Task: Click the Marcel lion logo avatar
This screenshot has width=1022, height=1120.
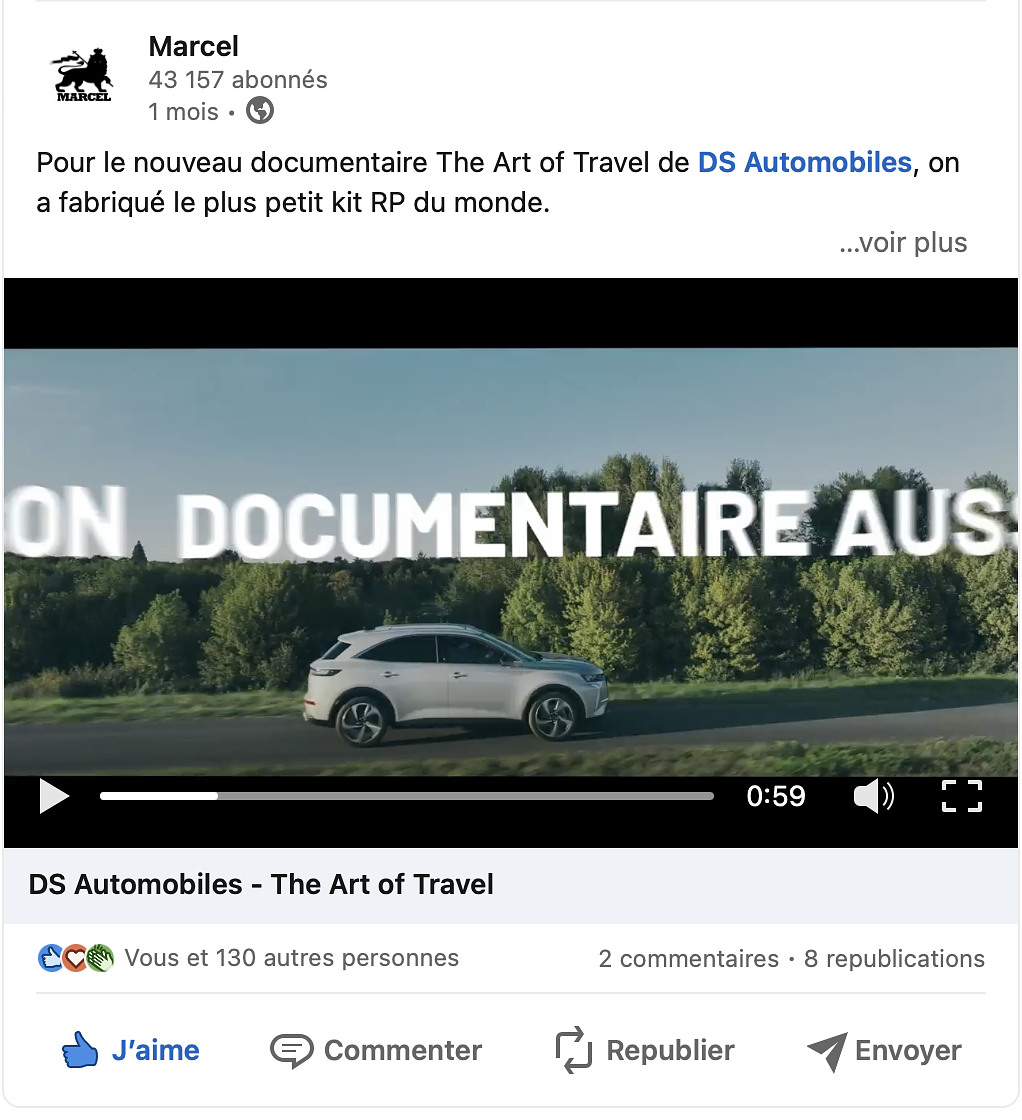Action: 83,76
